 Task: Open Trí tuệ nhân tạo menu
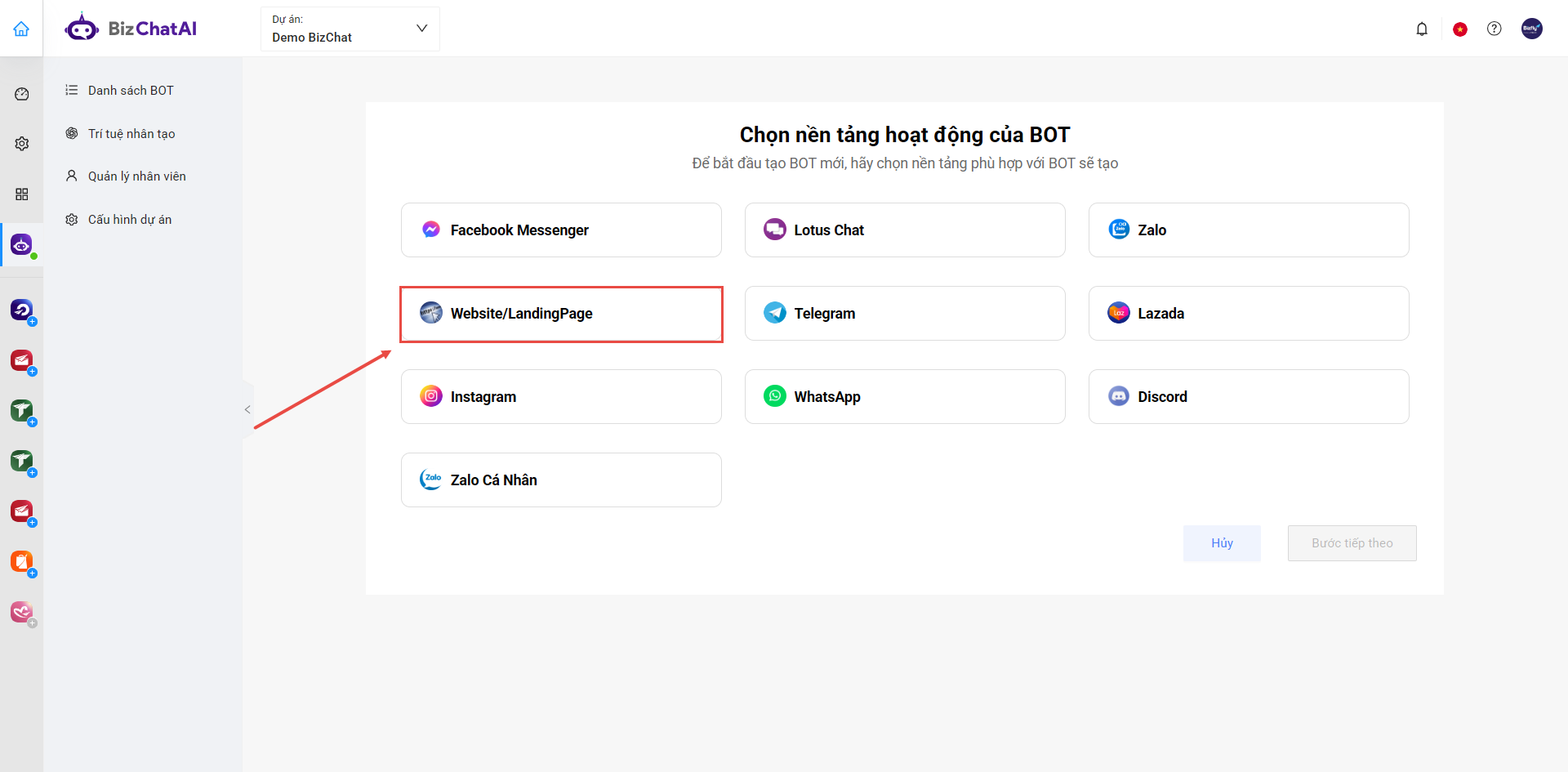click(120, 134)
